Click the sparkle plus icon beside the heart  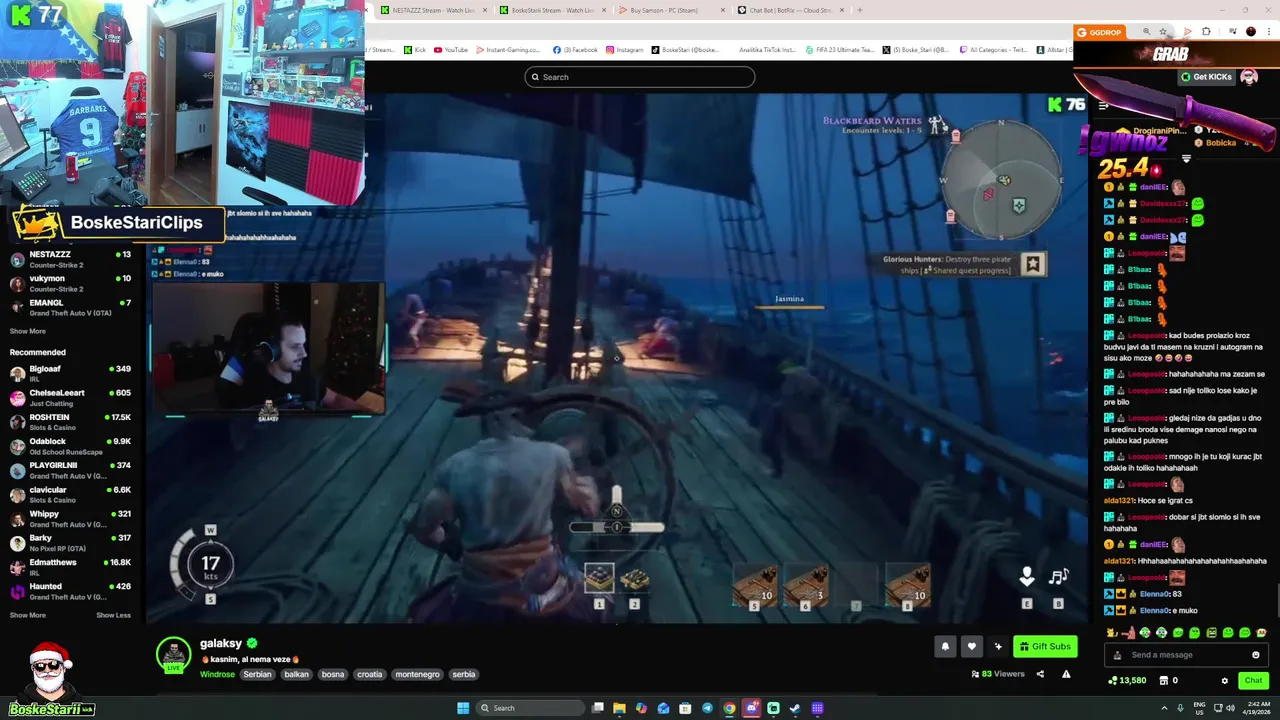point(997,646)
